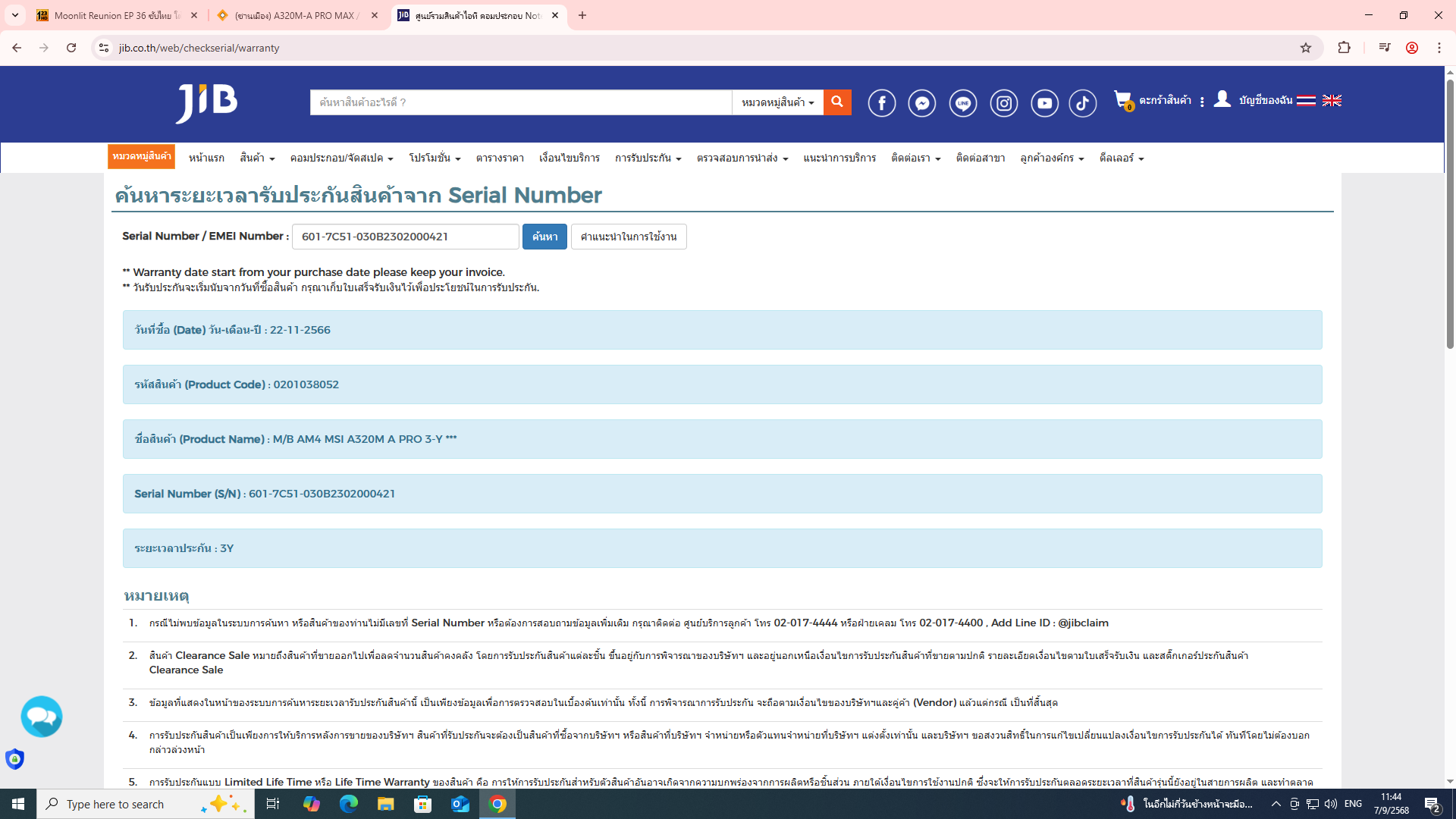
Task: Click the JIB logo
Action: [x=206, y=103]
